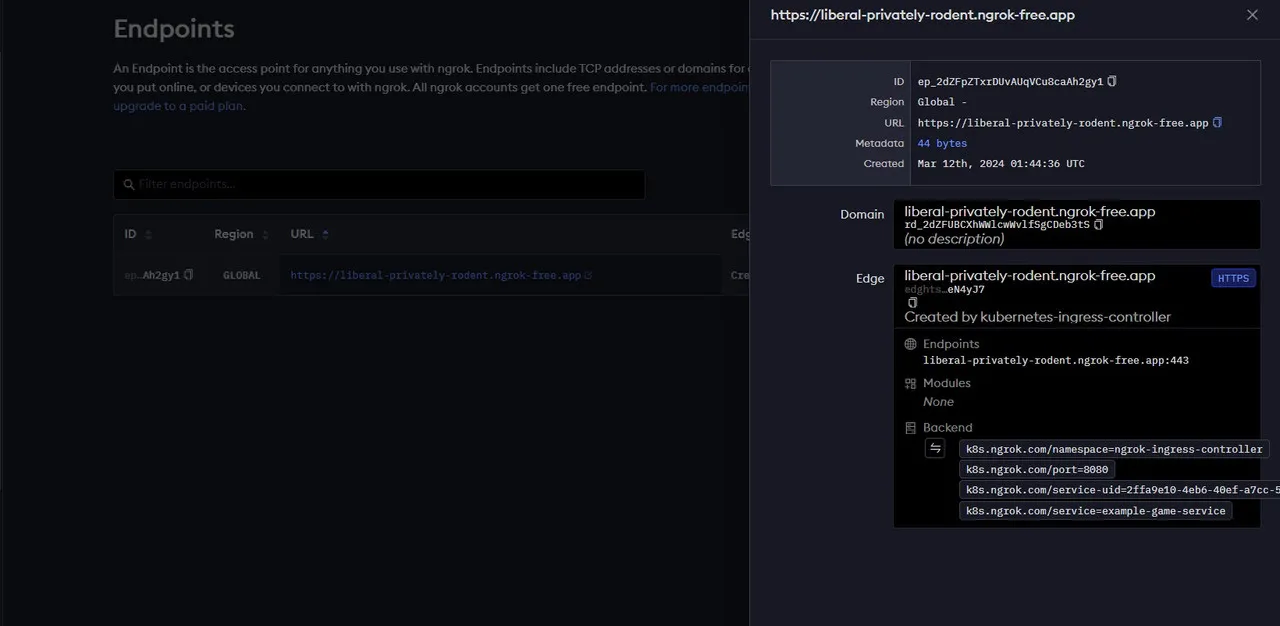The image size is (1280, 626).
Task: Copy the endpoint ID ep_2dZFpZTxrDUvAUqVCu8caAh2gy1
Action: (x=1112, y=81)
